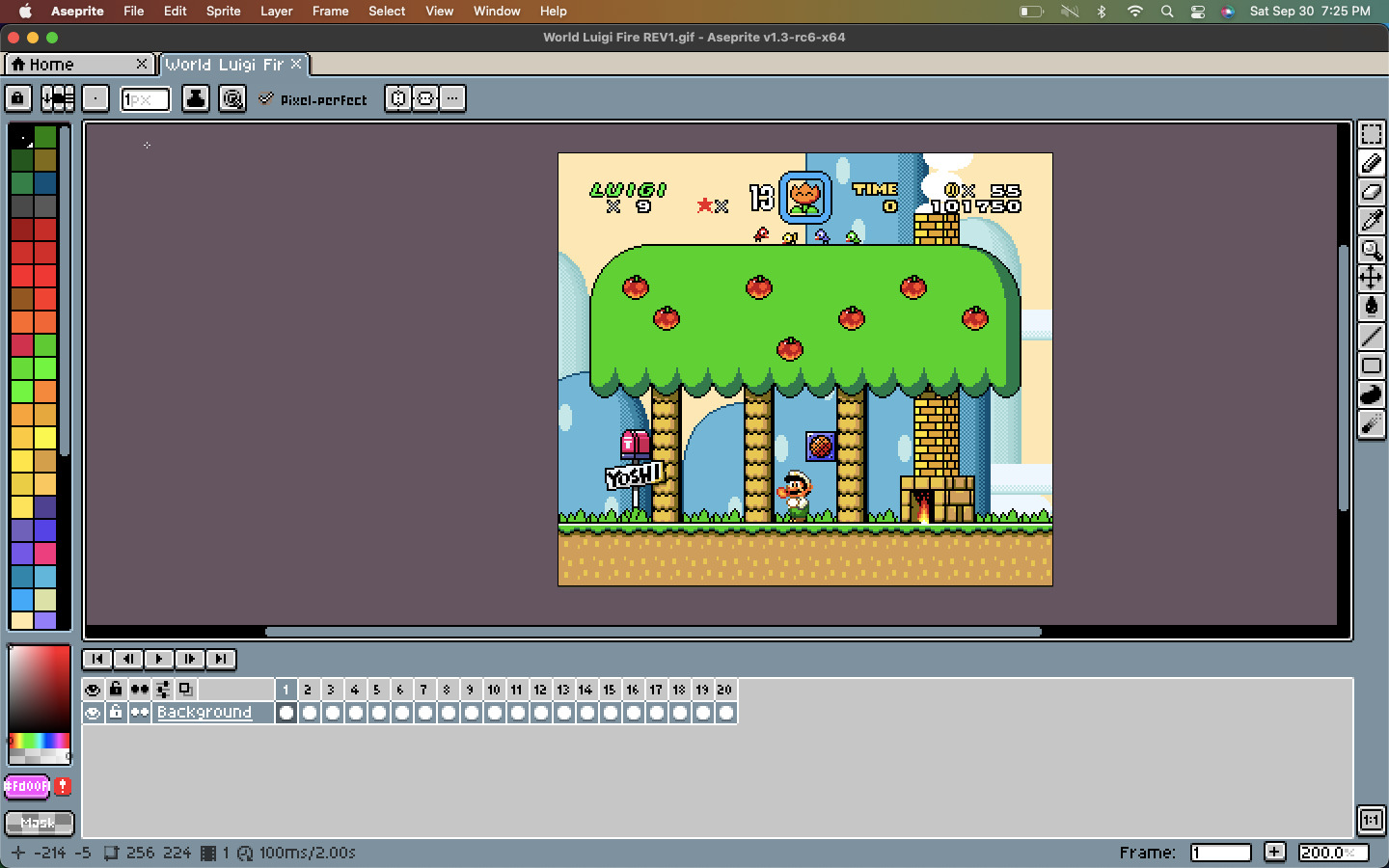The width and height of the screenshot is (1389, 868).
Task: Toggle onion skin icon in timeline header
Action: point(186,690)
